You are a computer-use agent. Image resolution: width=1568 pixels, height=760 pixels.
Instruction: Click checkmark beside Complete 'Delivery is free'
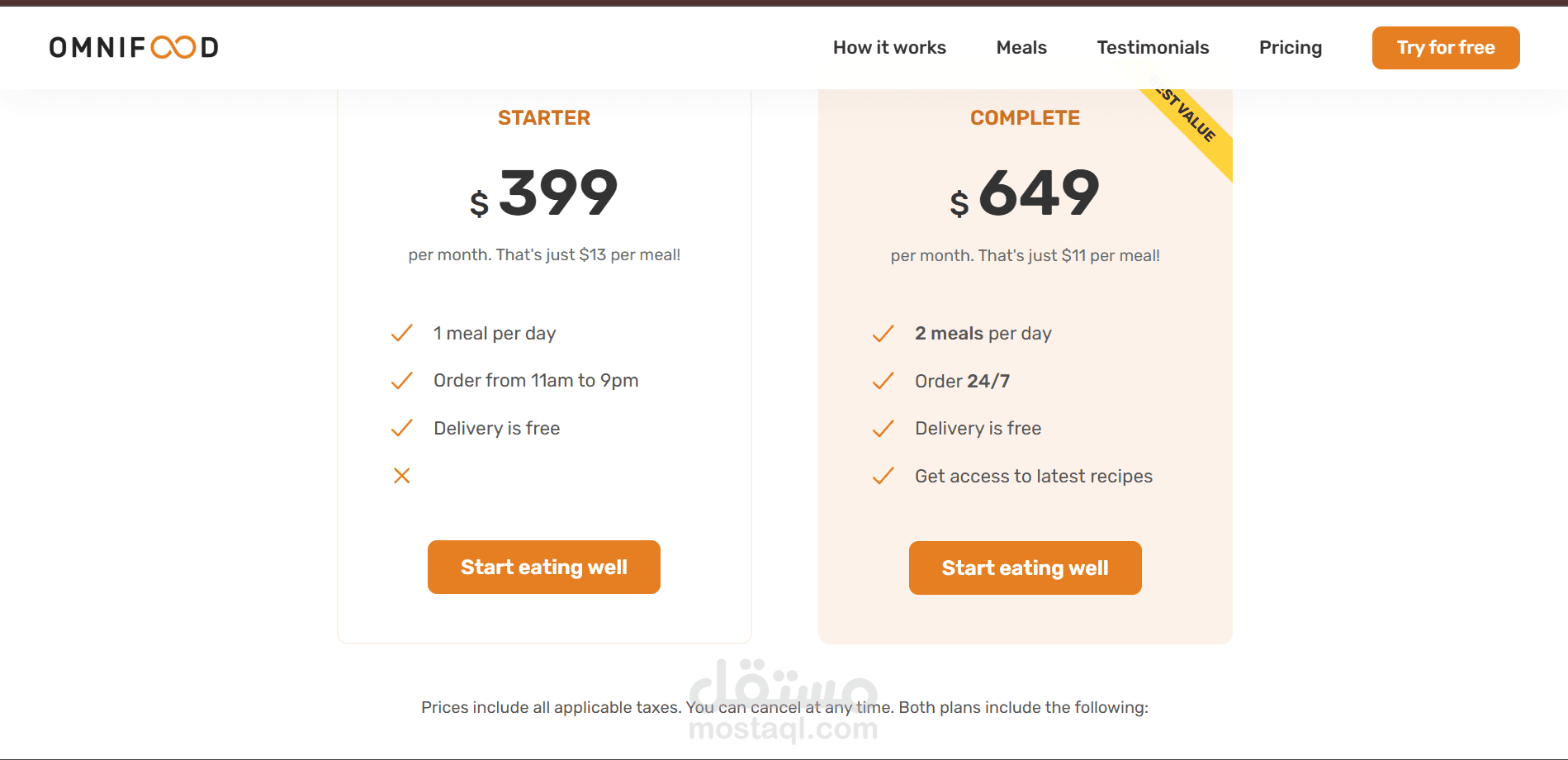pos(883,429)
